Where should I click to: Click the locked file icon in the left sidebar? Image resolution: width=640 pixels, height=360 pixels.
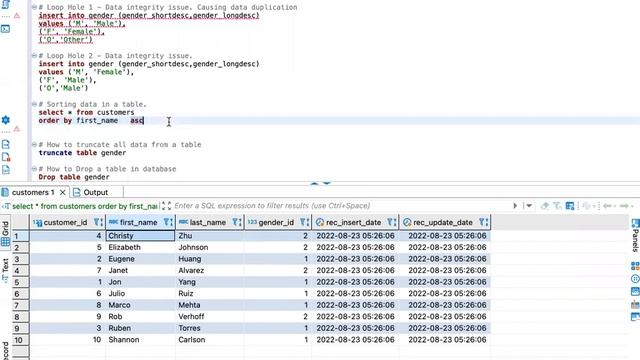6,157
